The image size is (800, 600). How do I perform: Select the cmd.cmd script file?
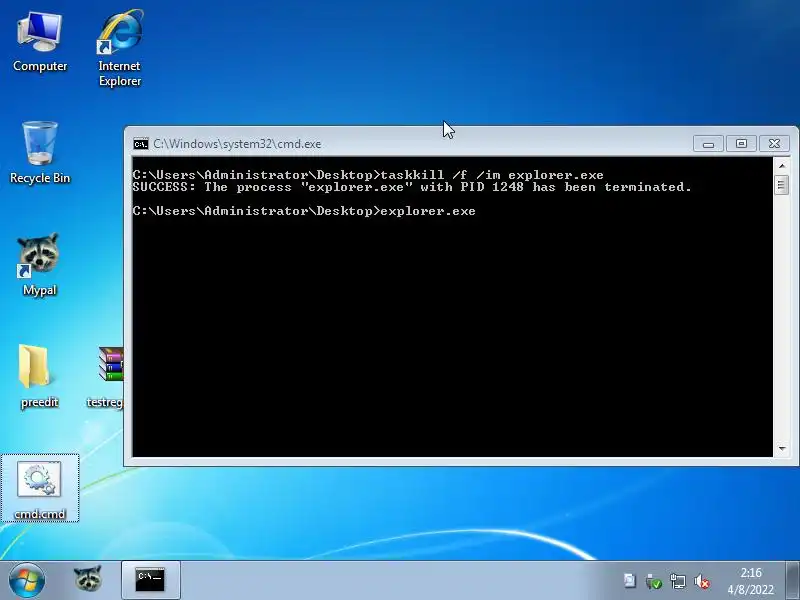[39, 488]
